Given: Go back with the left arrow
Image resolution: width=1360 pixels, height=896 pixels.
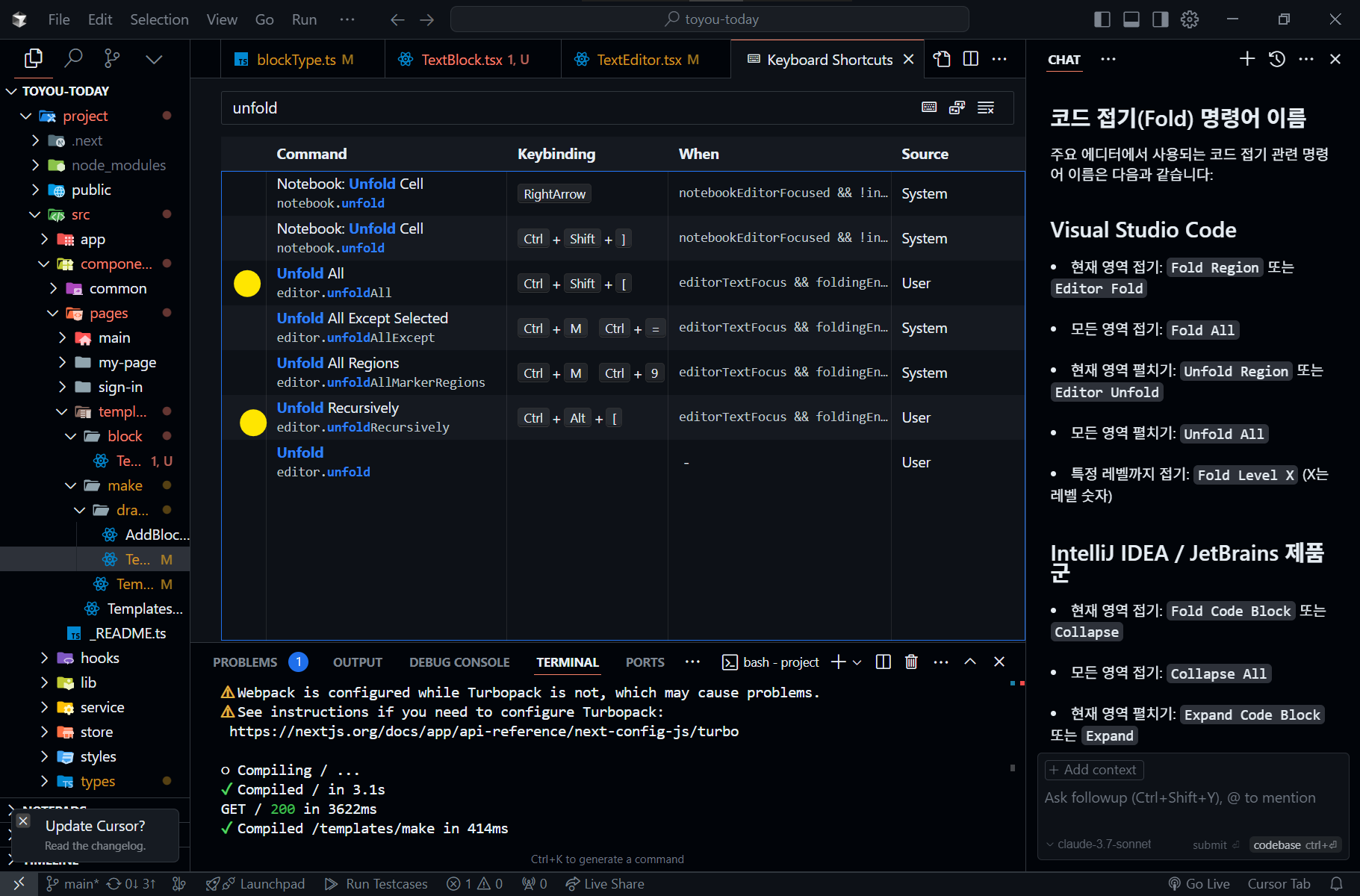Looking at the screenshot, I should click(x=397, y=19).
